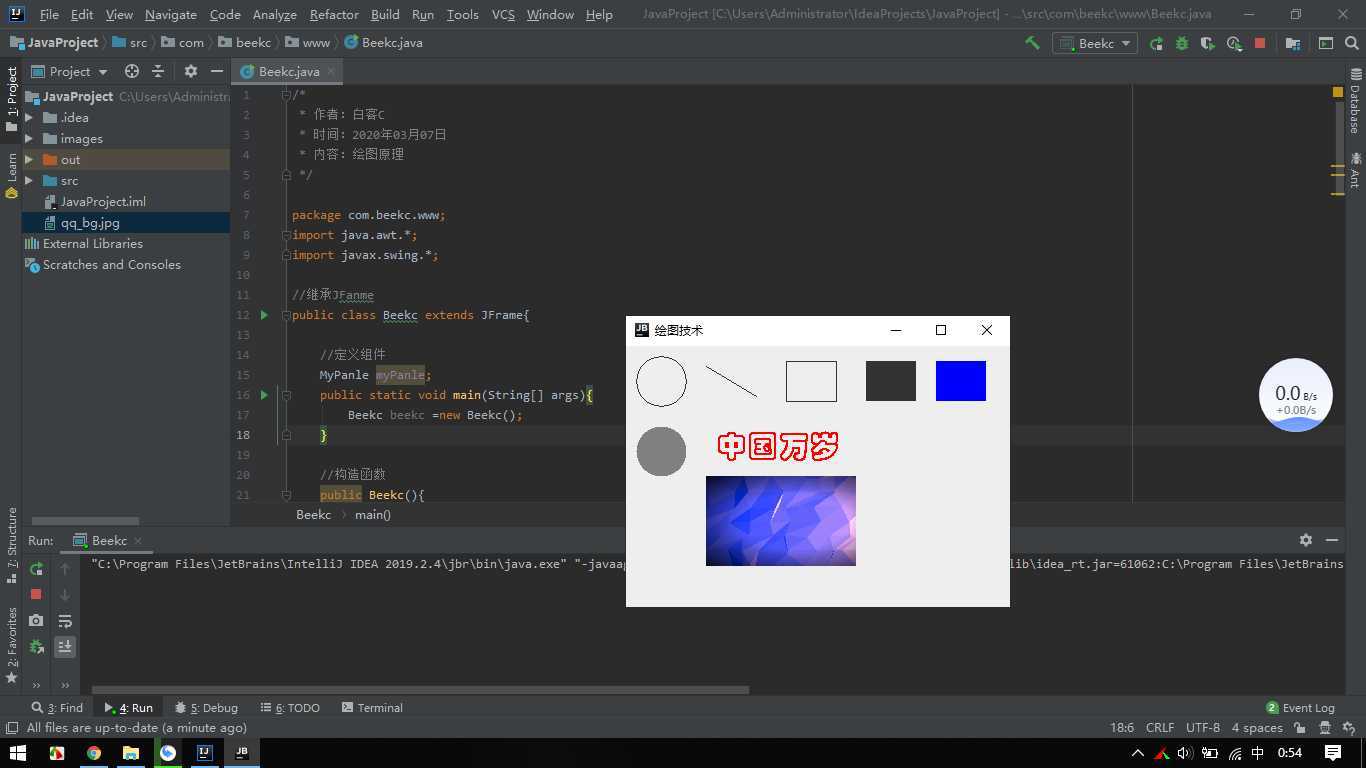Open the VCS menu
Viewport: 1366px width, 768px height.
pyautogui.click(x=503, y=15)
